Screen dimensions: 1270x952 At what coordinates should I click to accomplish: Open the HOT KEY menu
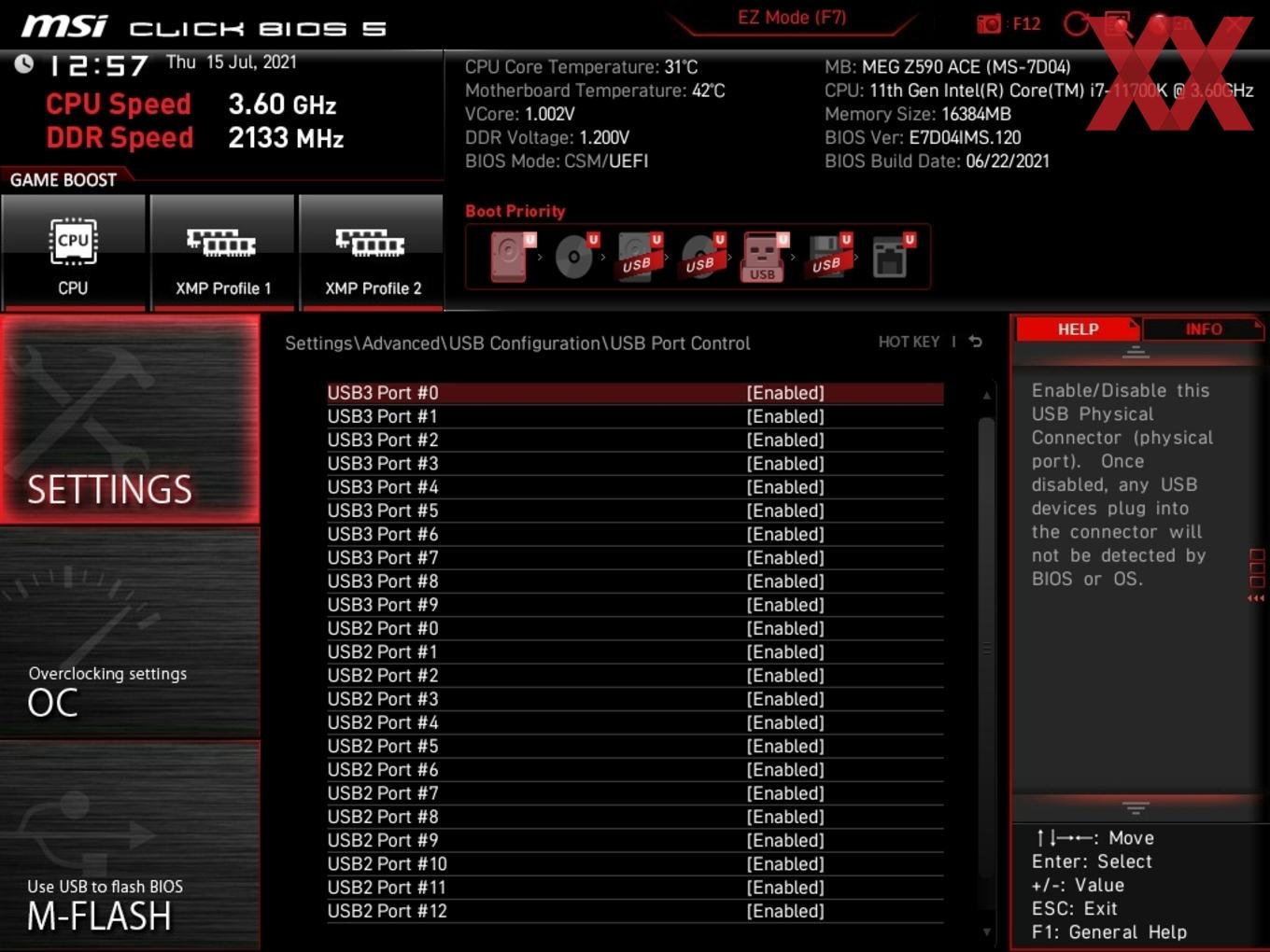coord(909,342)
